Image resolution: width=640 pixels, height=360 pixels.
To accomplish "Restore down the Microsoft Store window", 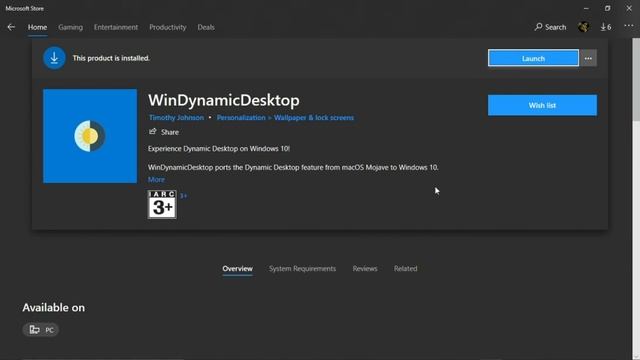I will (x=607, y=8).
